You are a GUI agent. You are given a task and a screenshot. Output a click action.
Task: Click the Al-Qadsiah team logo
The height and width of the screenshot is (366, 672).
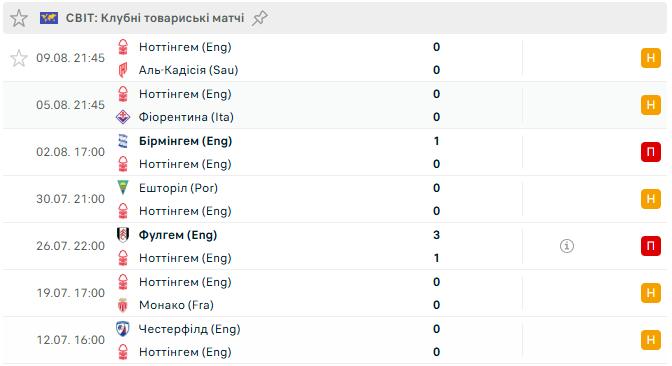click(x=123, y=70)
